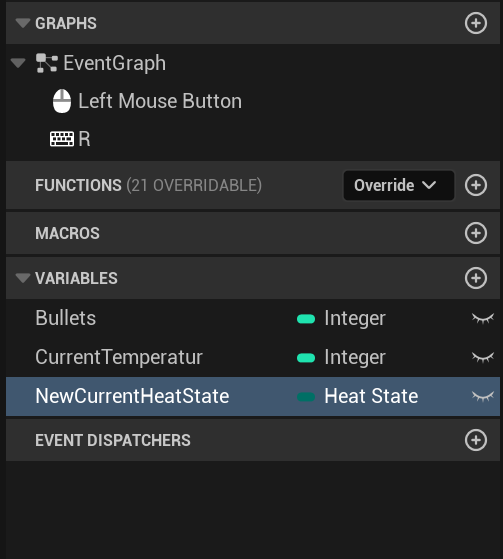
Task: Toggle visibility eye for CurrentTemperatur variable
Action: click(x=483, y=357)
